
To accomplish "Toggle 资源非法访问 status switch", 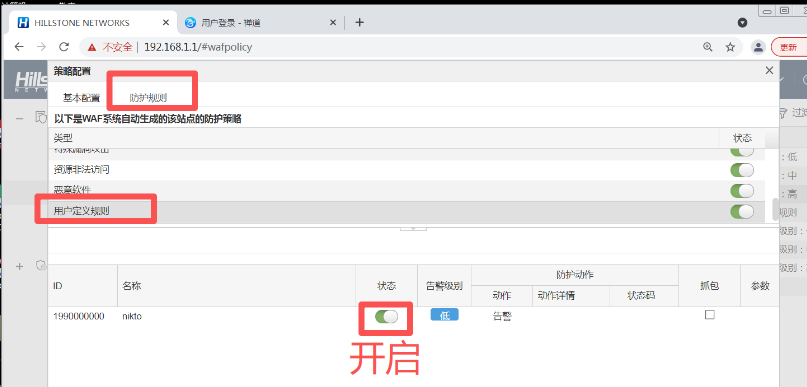I will coord(742,170).
